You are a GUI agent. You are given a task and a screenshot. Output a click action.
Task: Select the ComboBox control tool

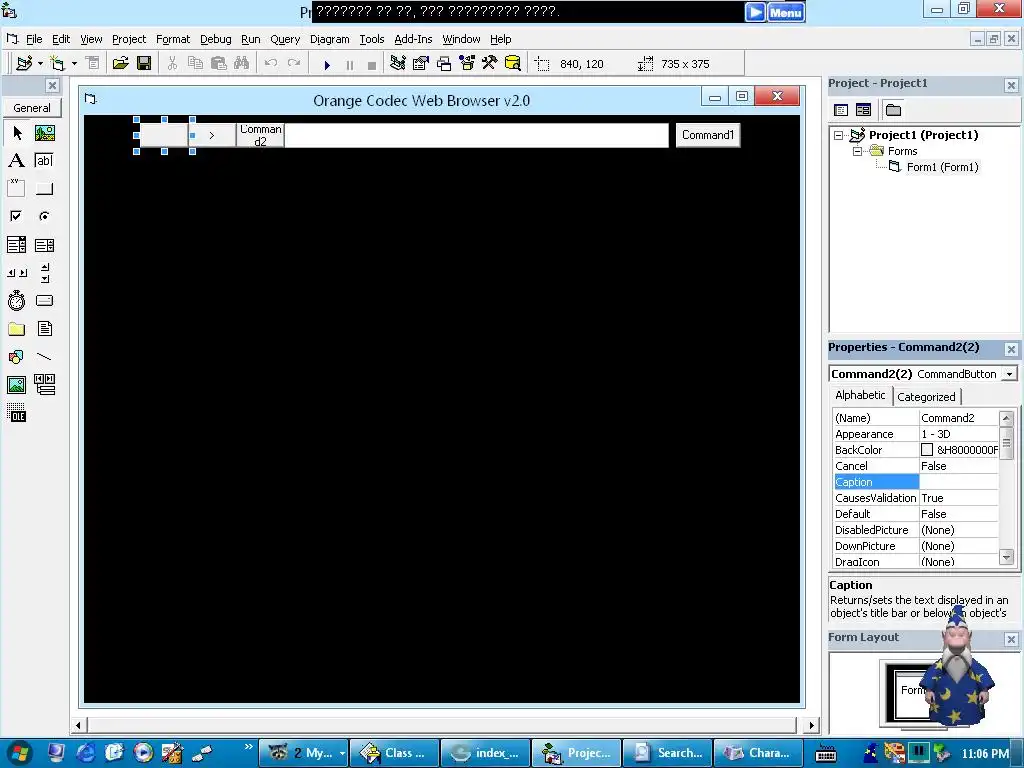[x=17, y=245]
